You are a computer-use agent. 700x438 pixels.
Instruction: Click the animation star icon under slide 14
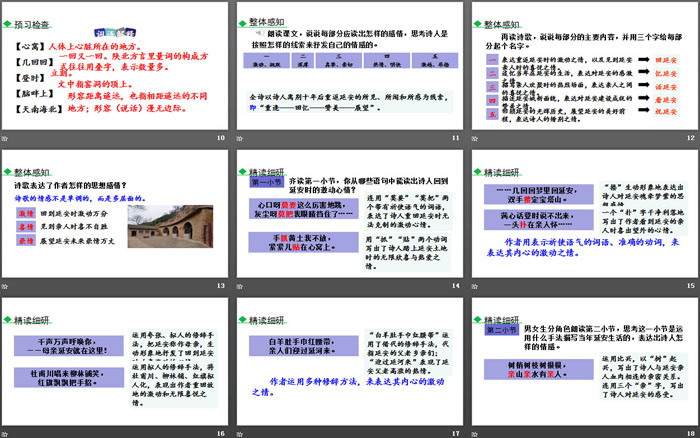[x=240, y=286]
